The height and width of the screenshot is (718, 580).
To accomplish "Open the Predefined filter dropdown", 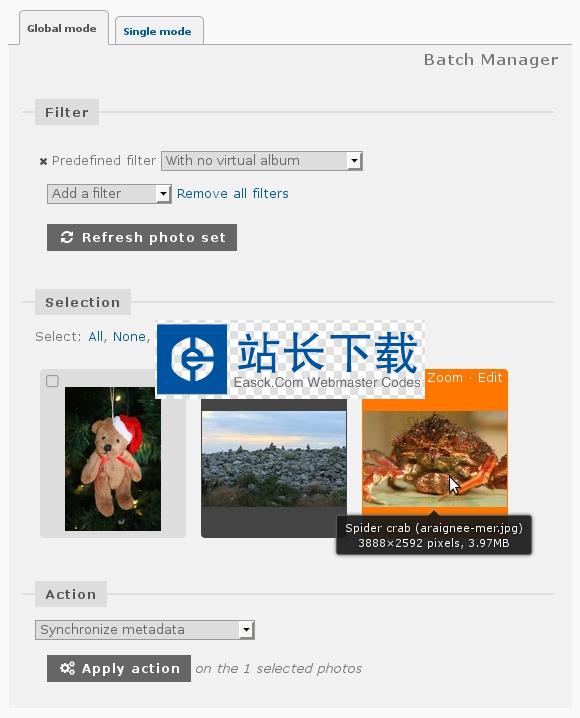I will [262, 161].
